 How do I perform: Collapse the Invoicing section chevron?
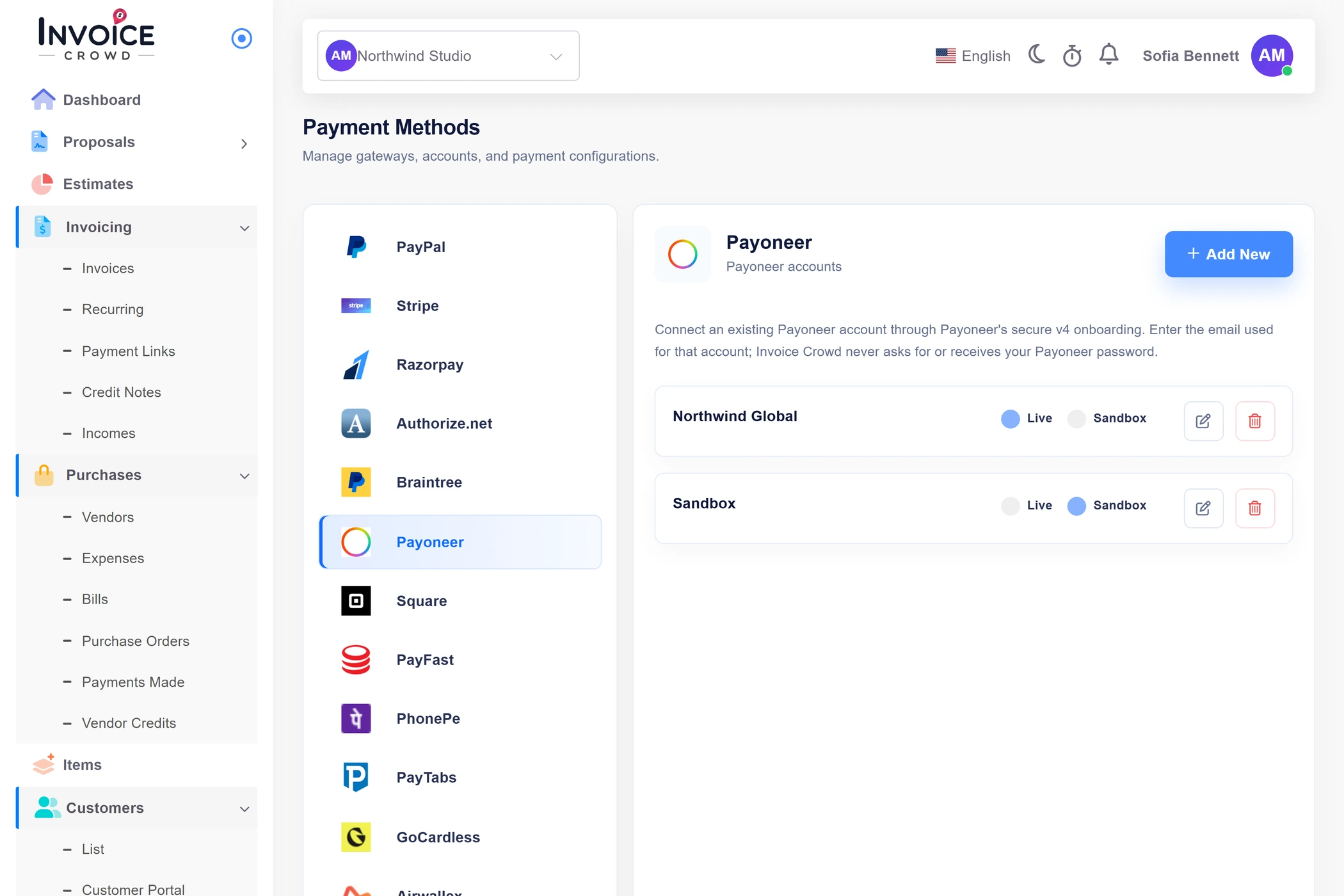[244, 228]
